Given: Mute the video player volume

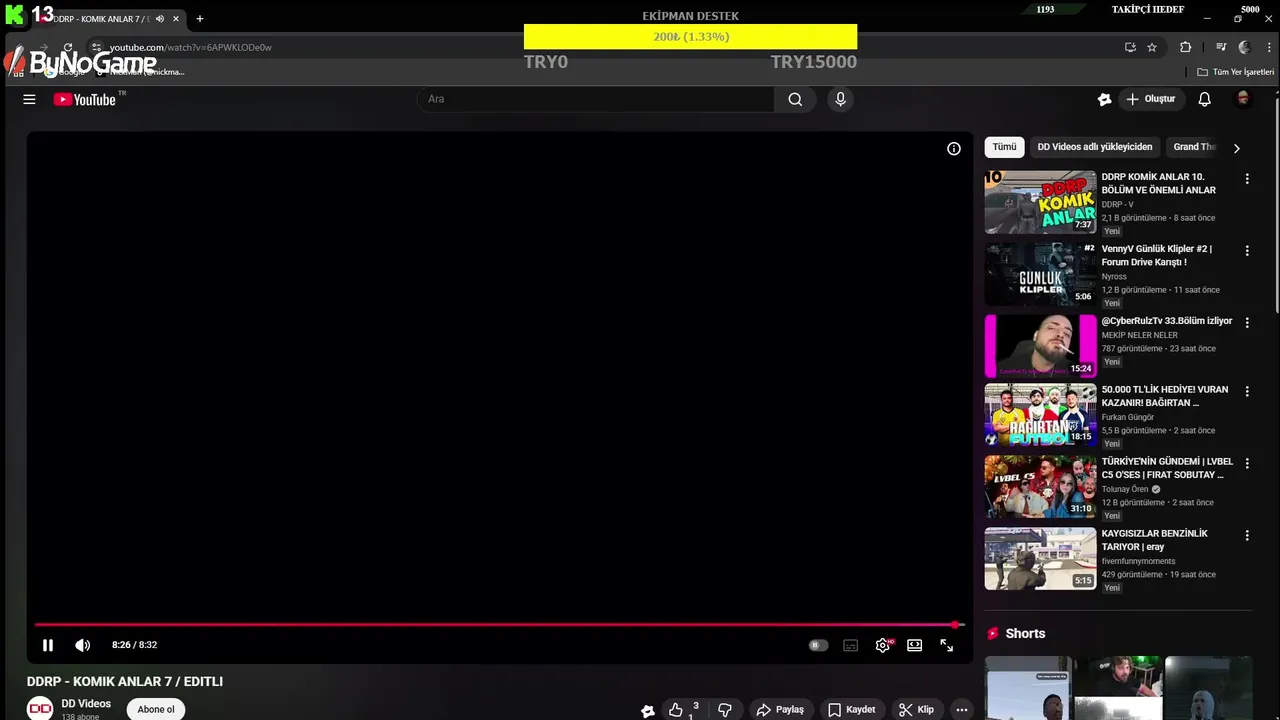Looking at the screenshot, I should point(82,645).
